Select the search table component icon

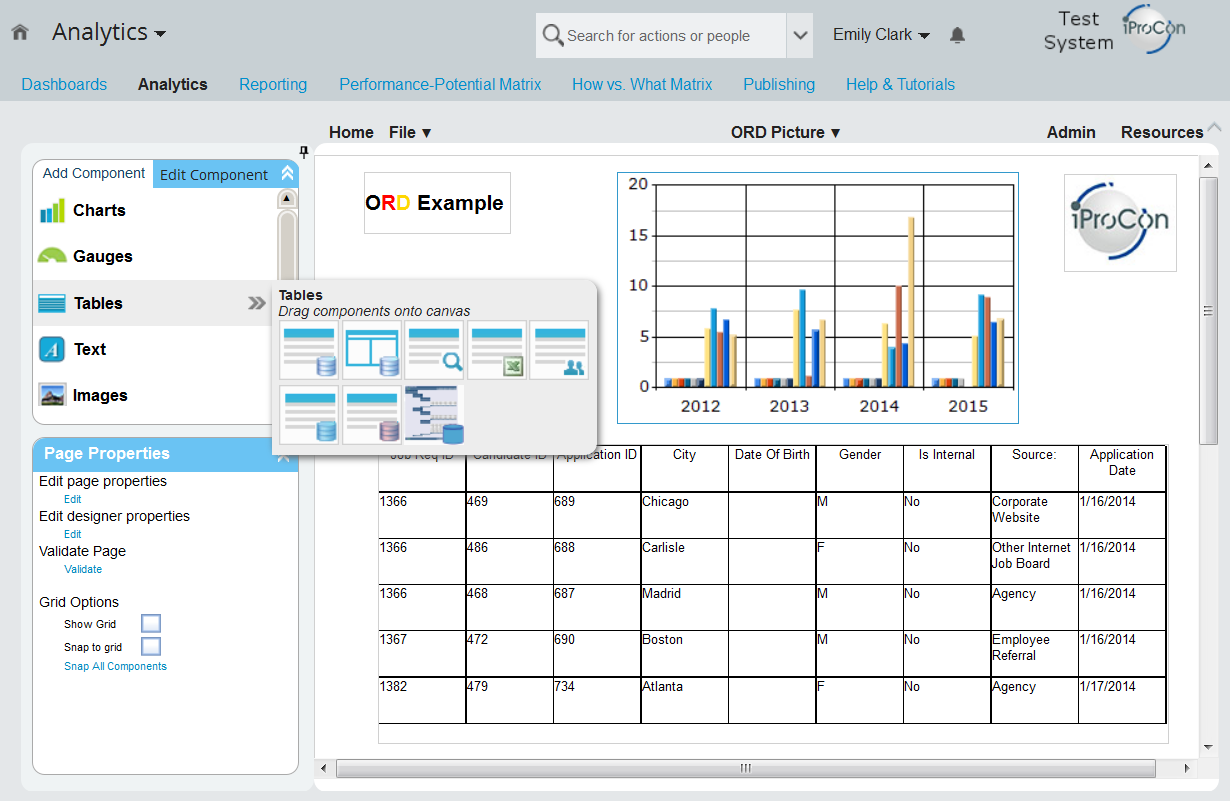pos(435,350)
